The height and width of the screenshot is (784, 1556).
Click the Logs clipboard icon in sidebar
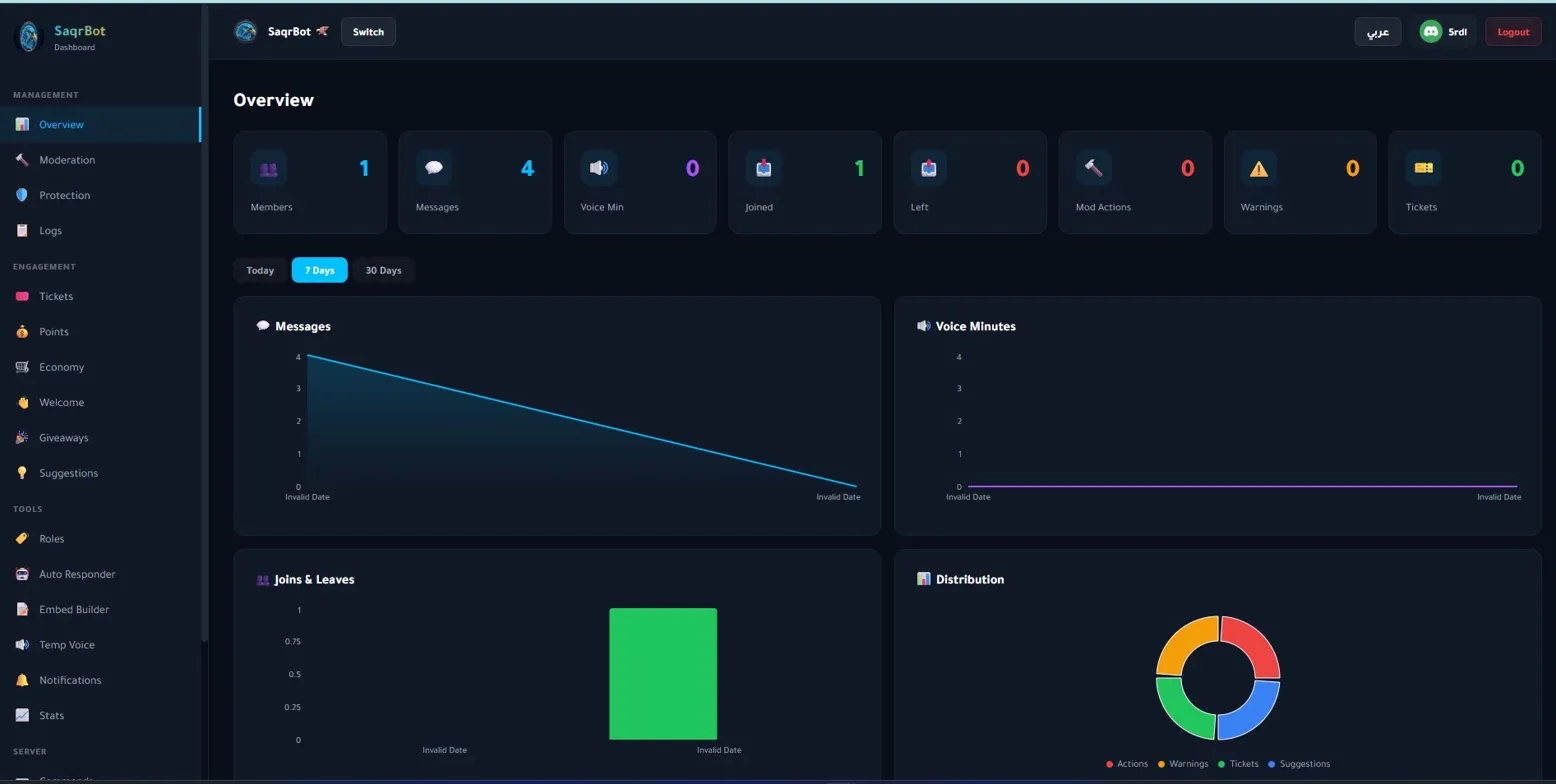coord(22,231)
